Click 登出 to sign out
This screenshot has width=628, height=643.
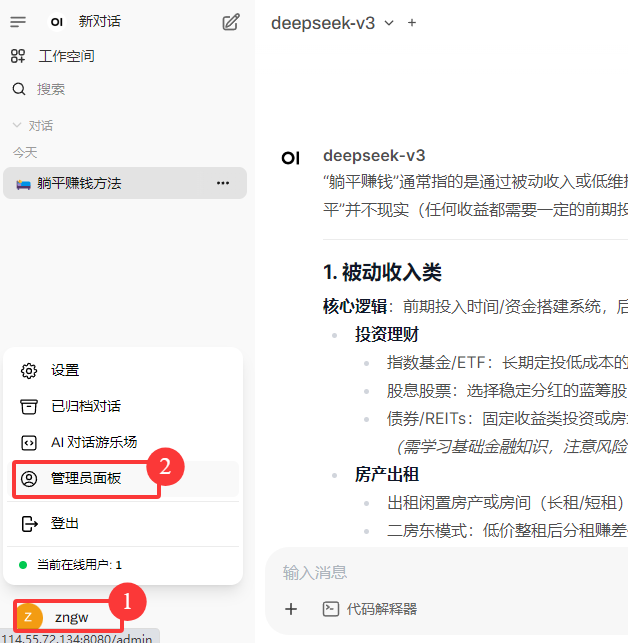pyautogui.click(x=65, y=523)
